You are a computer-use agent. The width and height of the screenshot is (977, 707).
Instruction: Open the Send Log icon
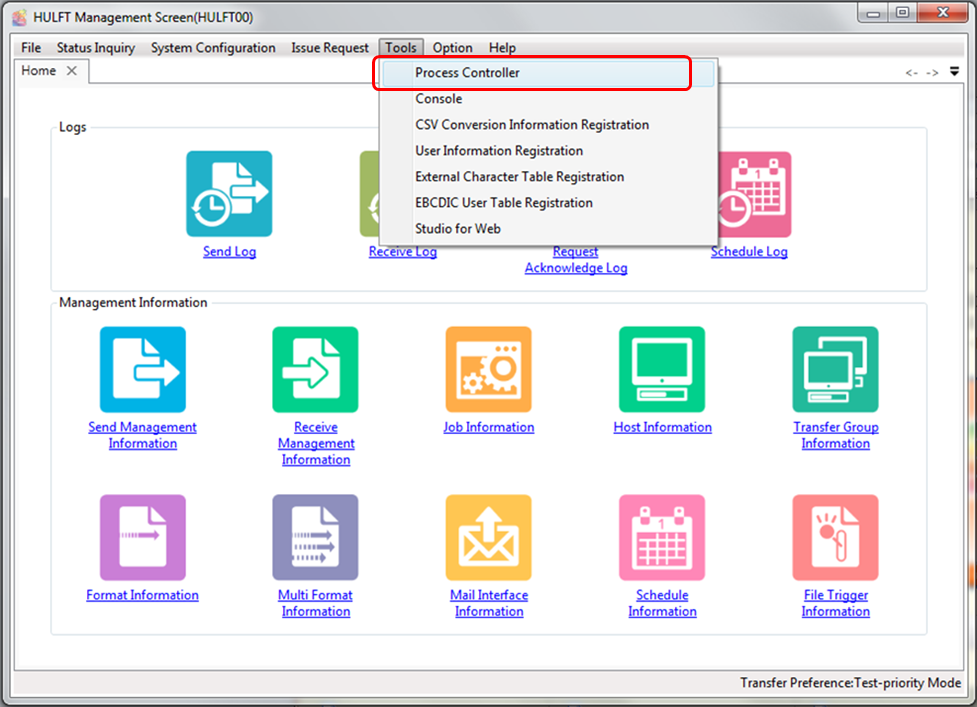229,194
